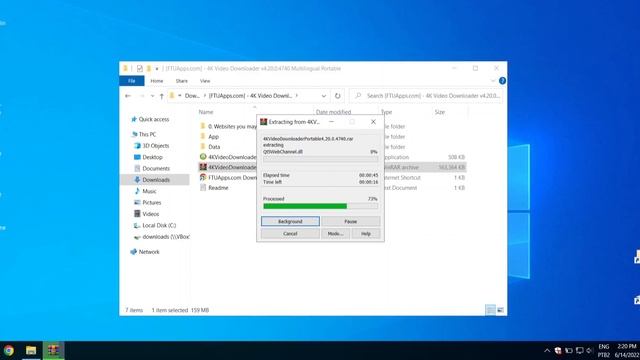Screen dimensions: 640x360
Task: Select Downloads in the sidebar
Action: coord(155,180)
